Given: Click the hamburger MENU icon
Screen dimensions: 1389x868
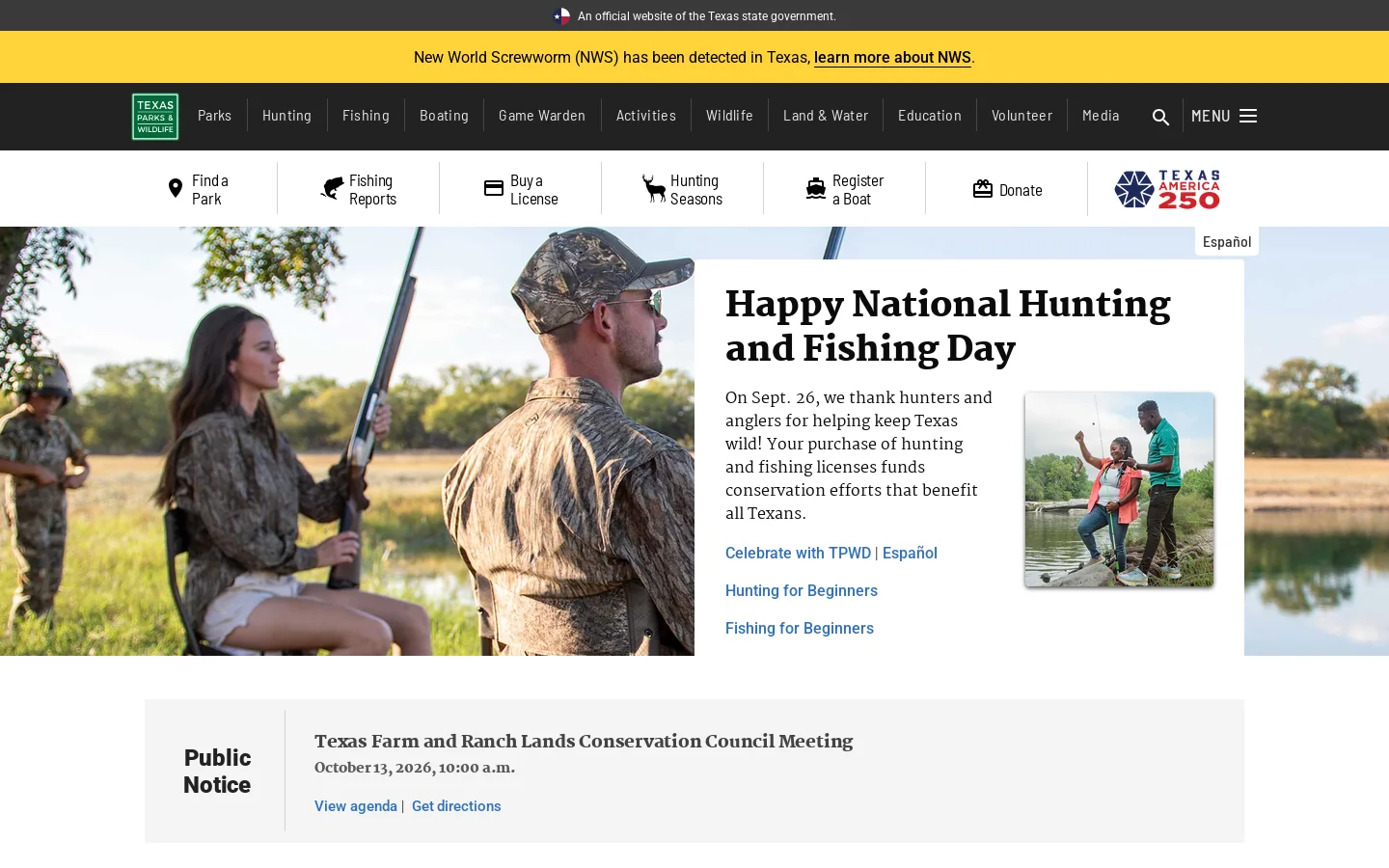Looking at the screenshot, I should tap(1248, 116).
